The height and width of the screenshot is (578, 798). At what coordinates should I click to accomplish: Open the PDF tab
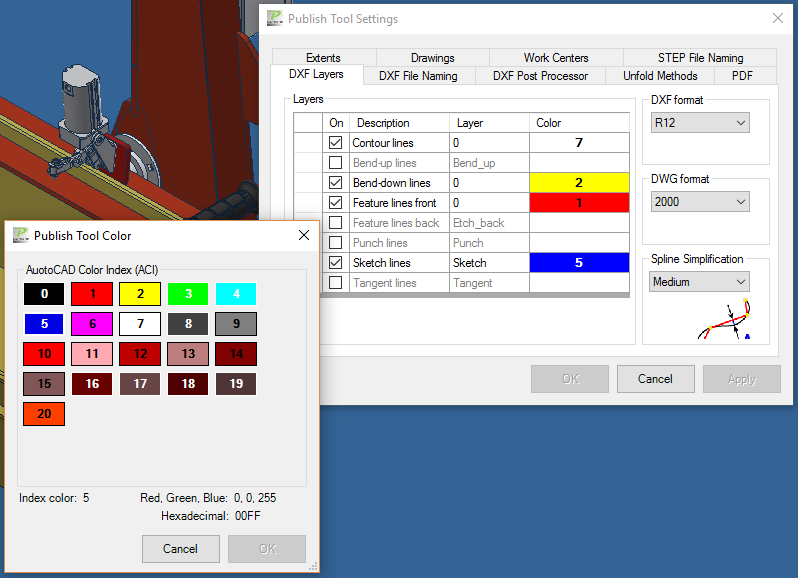742,76
